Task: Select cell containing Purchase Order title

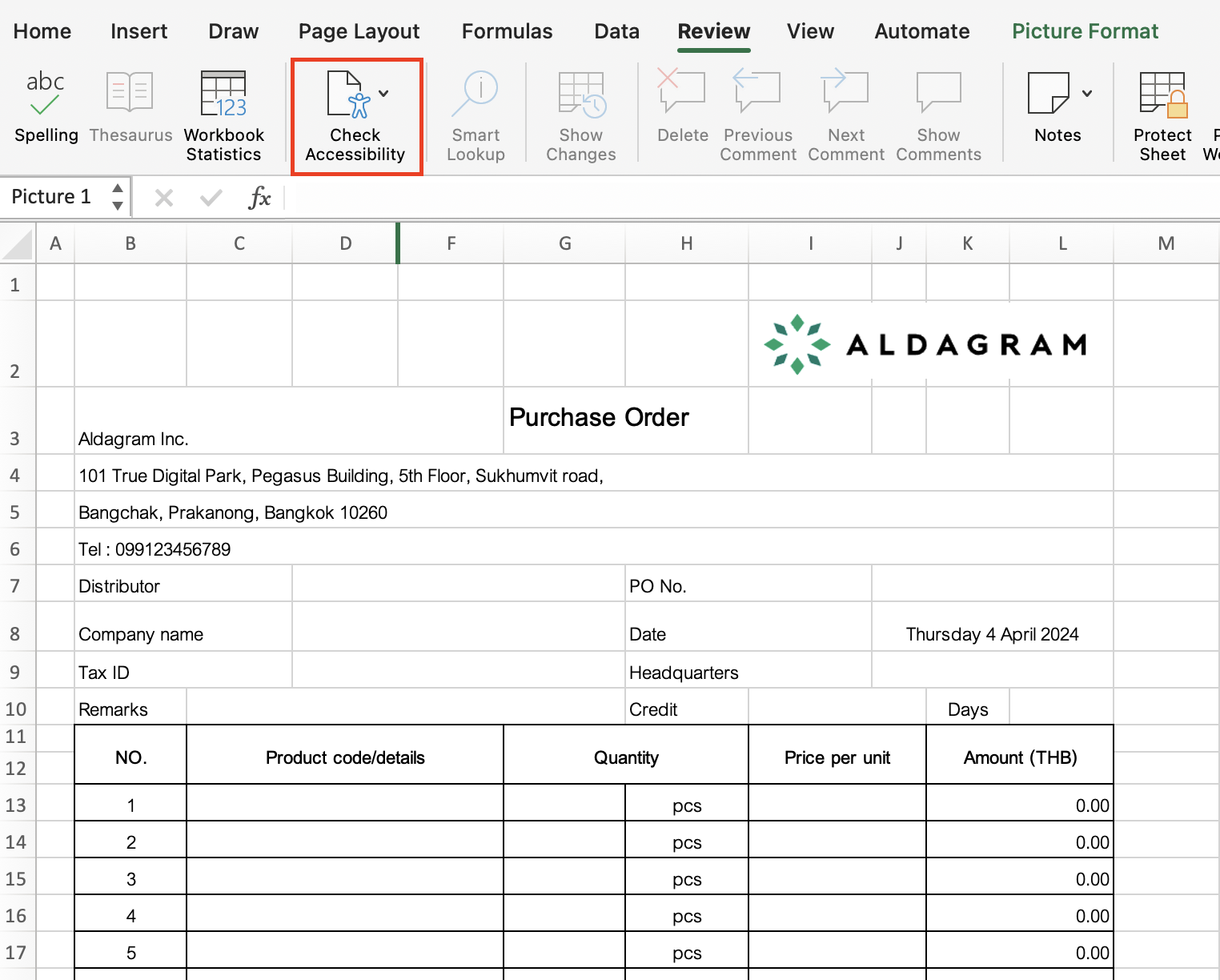Action: coord(599,417)
